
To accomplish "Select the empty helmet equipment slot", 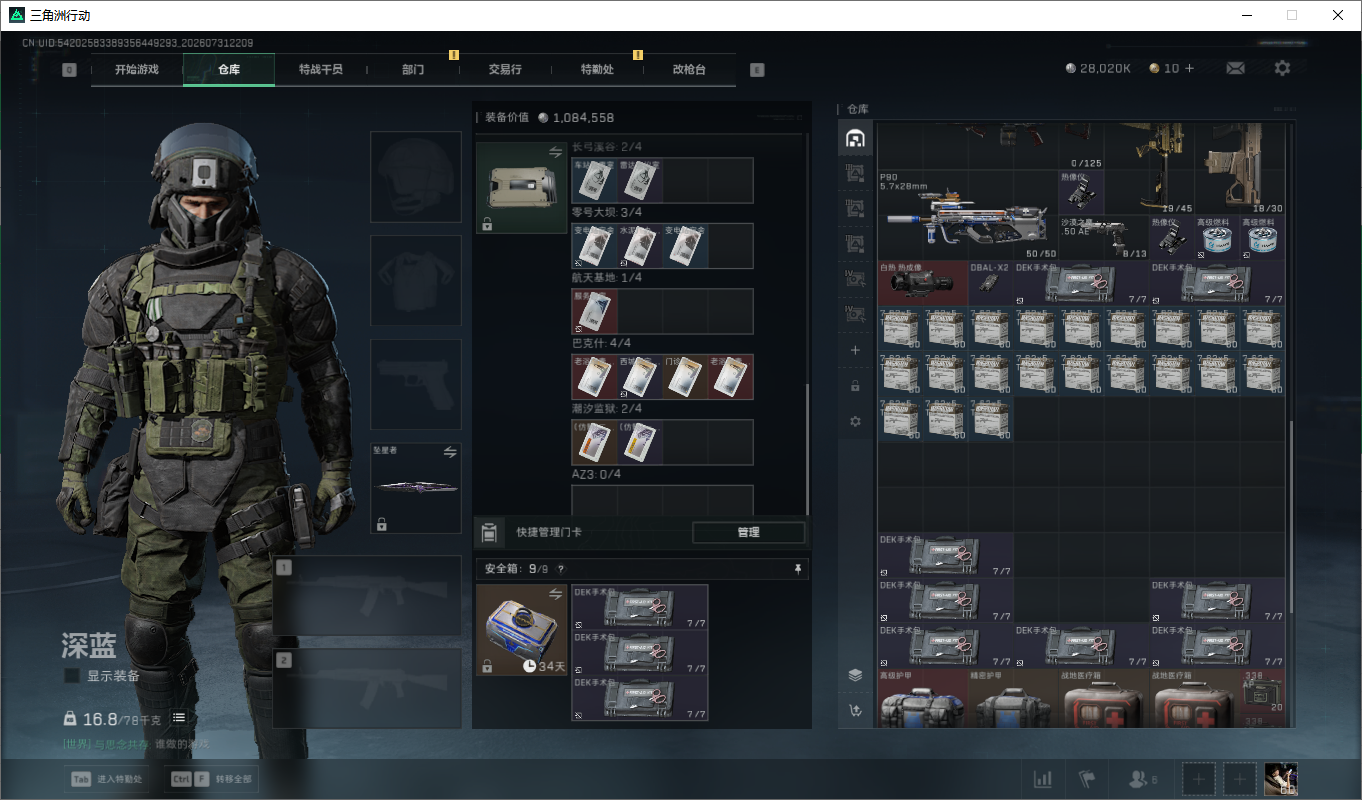I will pos(416,177).
